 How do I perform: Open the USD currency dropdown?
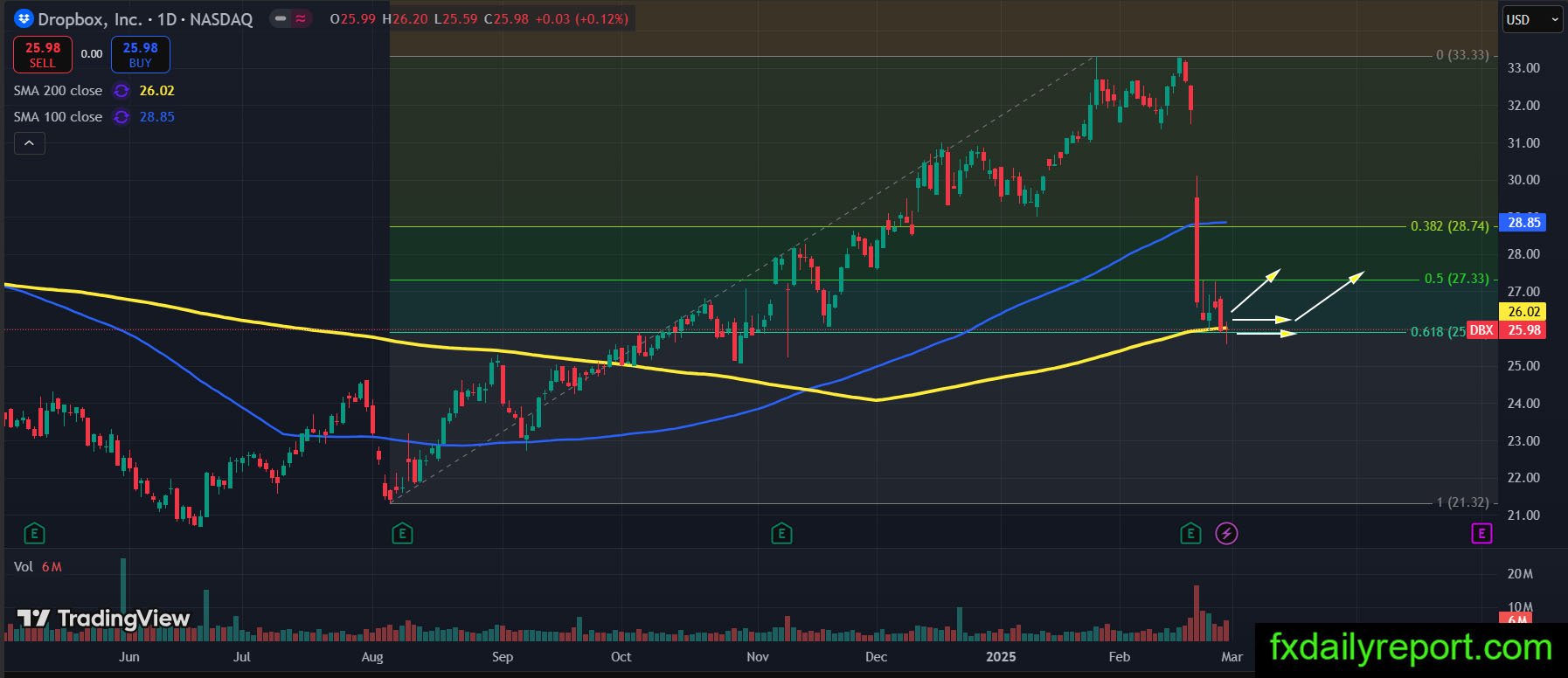[x=1533, y=19]
